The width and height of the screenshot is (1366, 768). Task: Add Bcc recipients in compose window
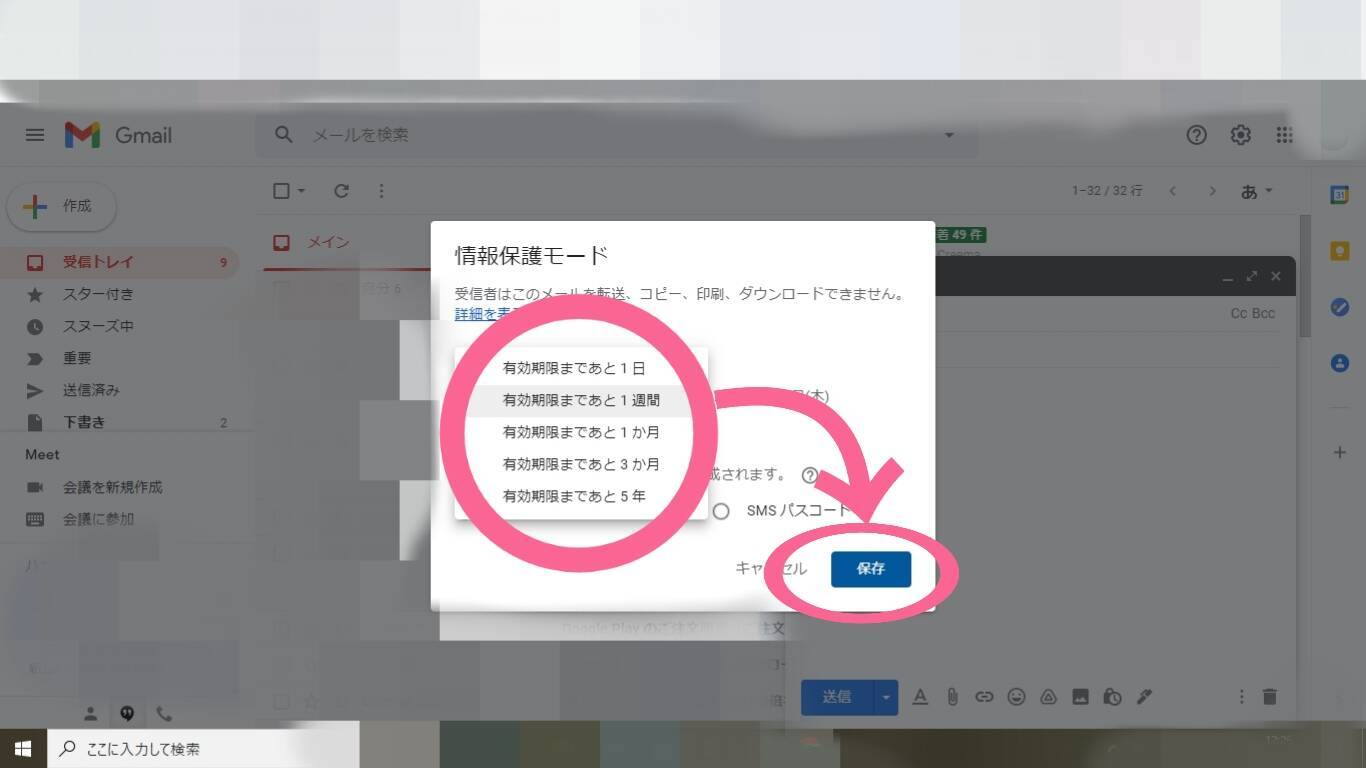coord(1264,313)
